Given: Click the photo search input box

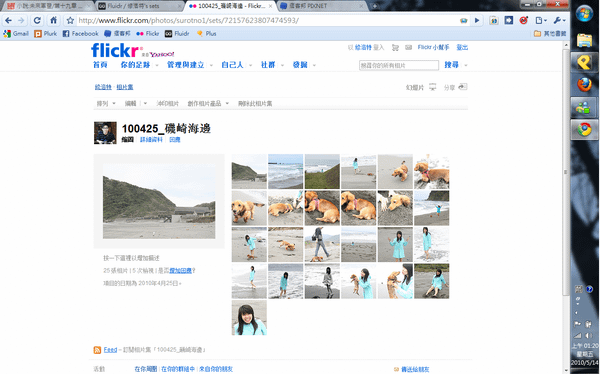Looking at the screenshot, I should point(399,65).
